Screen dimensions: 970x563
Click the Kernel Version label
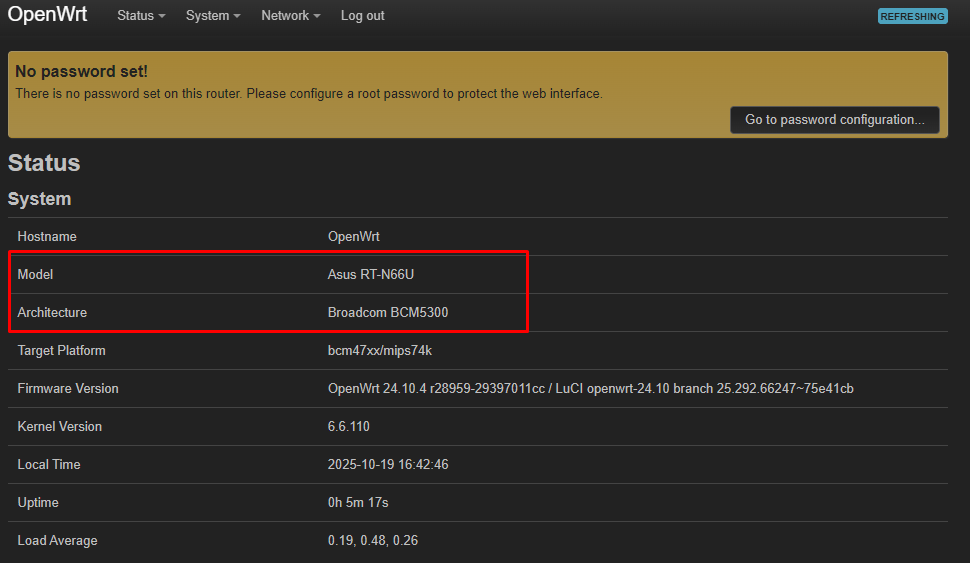click(x=59, y=426)
